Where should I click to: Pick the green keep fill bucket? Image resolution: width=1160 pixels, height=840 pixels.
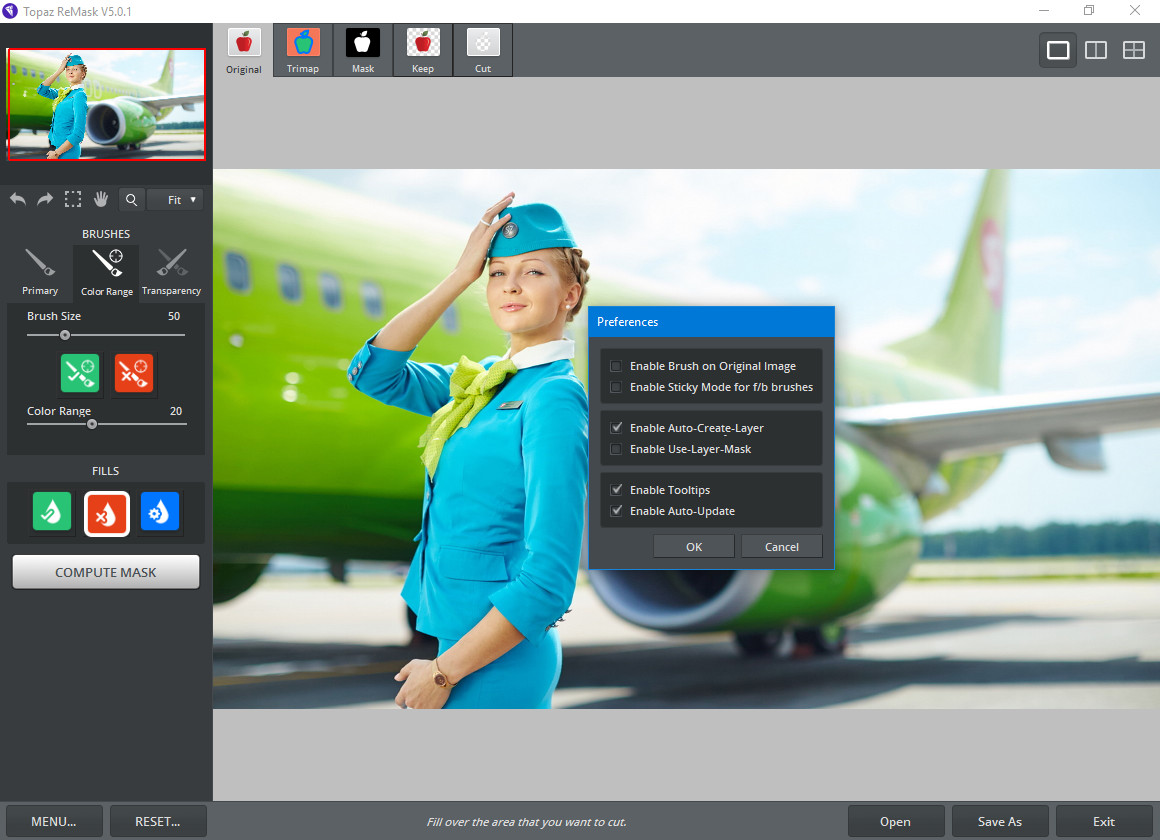(52, 511)
